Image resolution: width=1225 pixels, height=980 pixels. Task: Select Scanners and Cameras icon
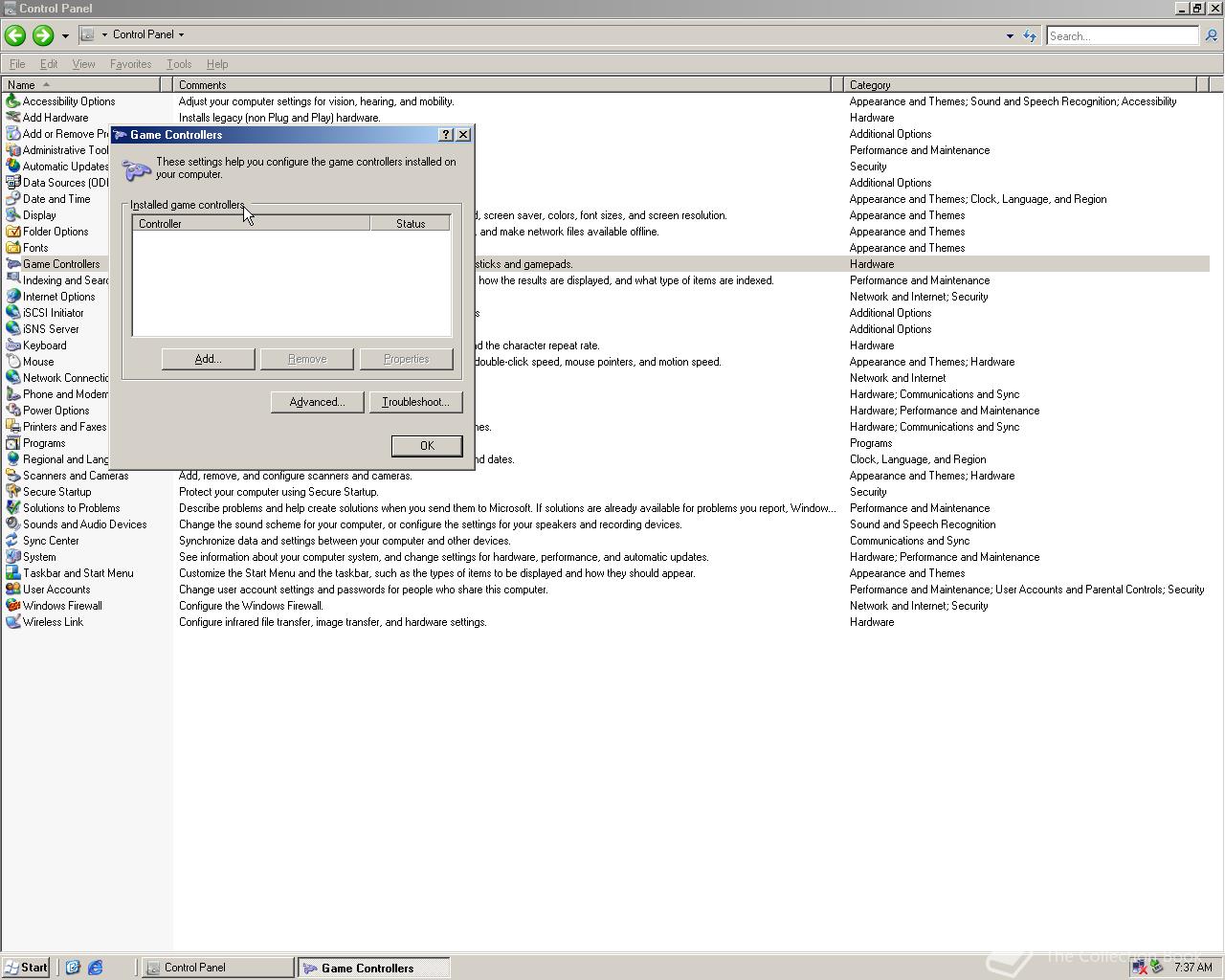click(x=12, y=476)
